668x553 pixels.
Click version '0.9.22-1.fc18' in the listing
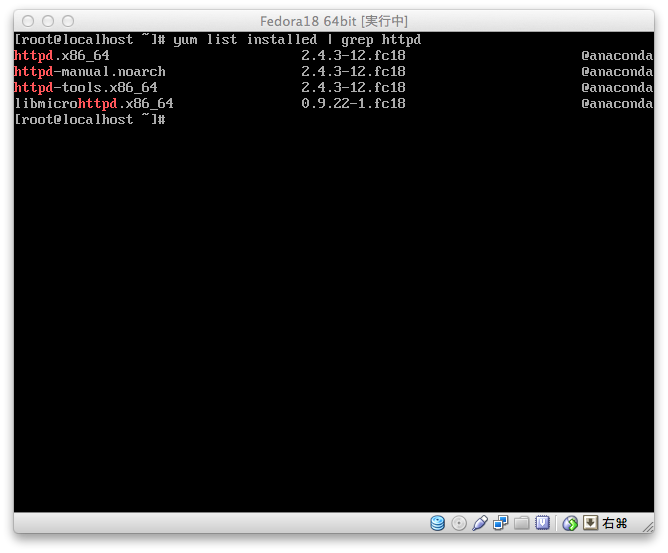(353, 104)
